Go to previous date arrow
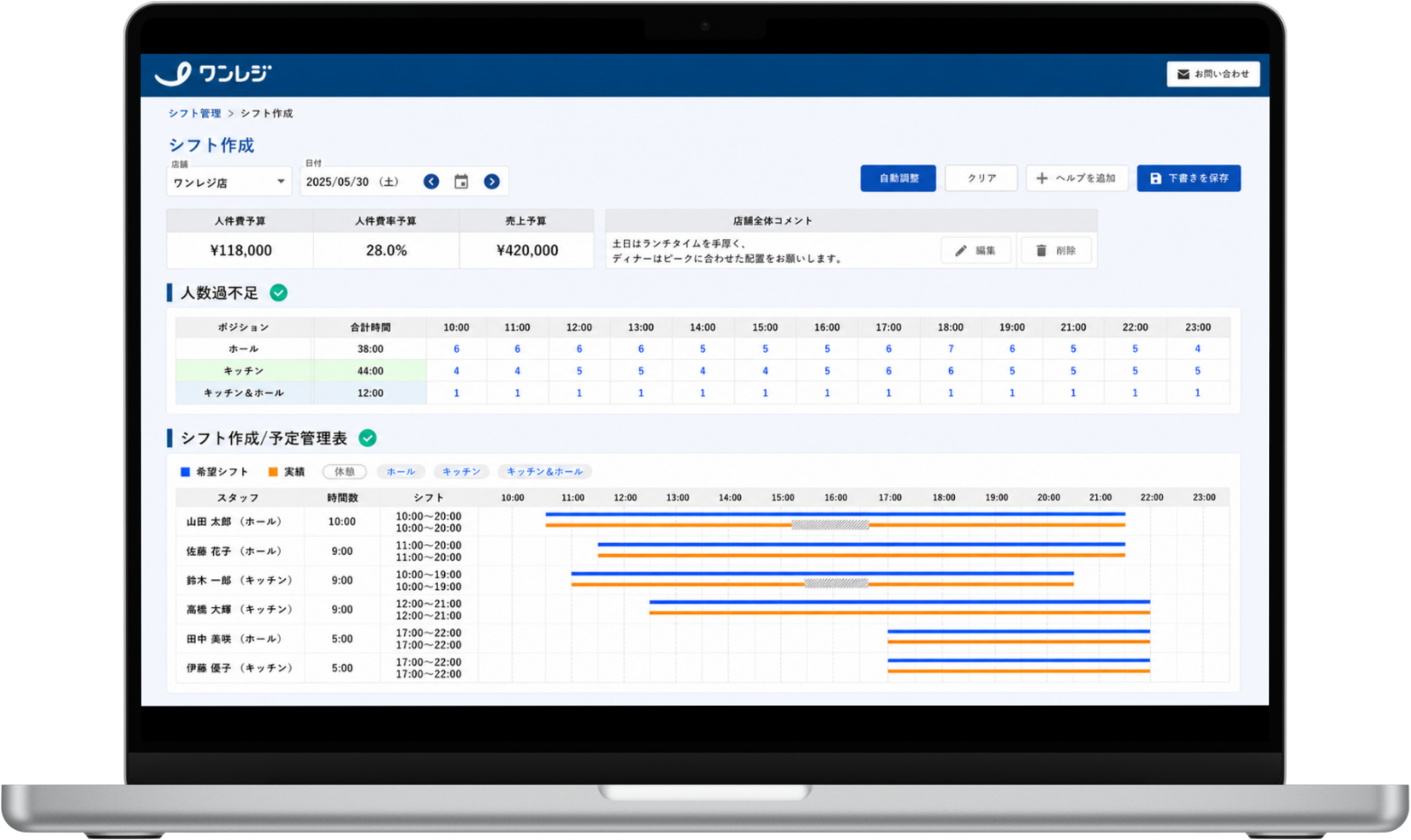 point(432,181)
